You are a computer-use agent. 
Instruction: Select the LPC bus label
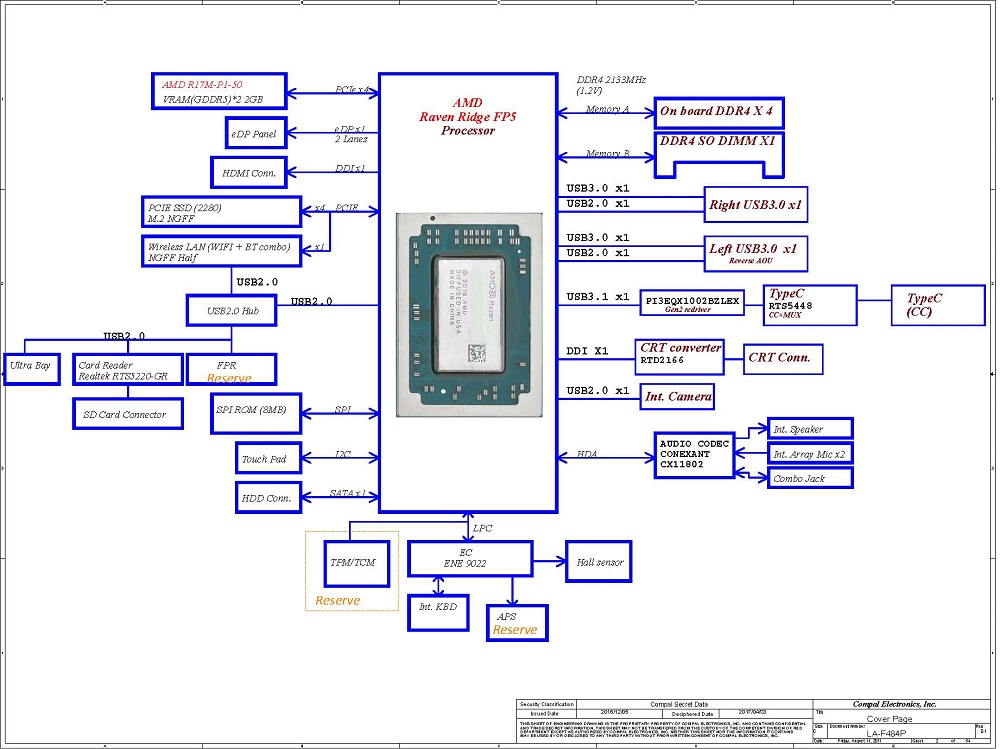(483, 528)
